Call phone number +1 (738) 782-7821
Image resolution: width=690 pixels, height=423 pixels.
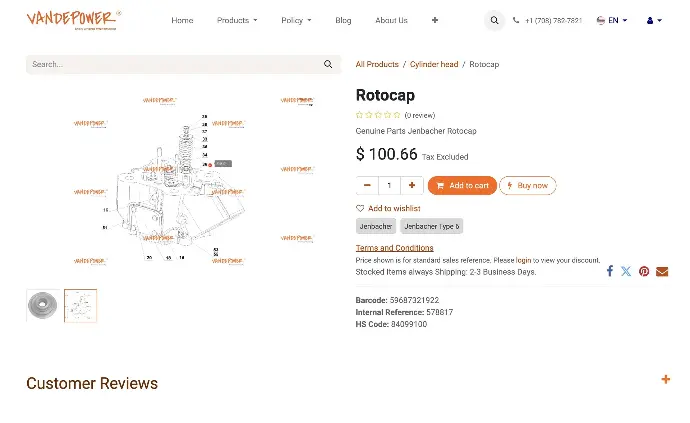[x=554, y=20]
